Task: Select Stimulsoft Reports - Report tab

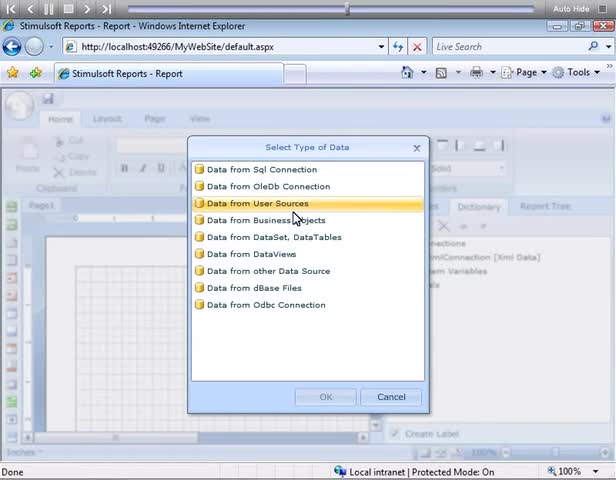Action: pos(169,73)
